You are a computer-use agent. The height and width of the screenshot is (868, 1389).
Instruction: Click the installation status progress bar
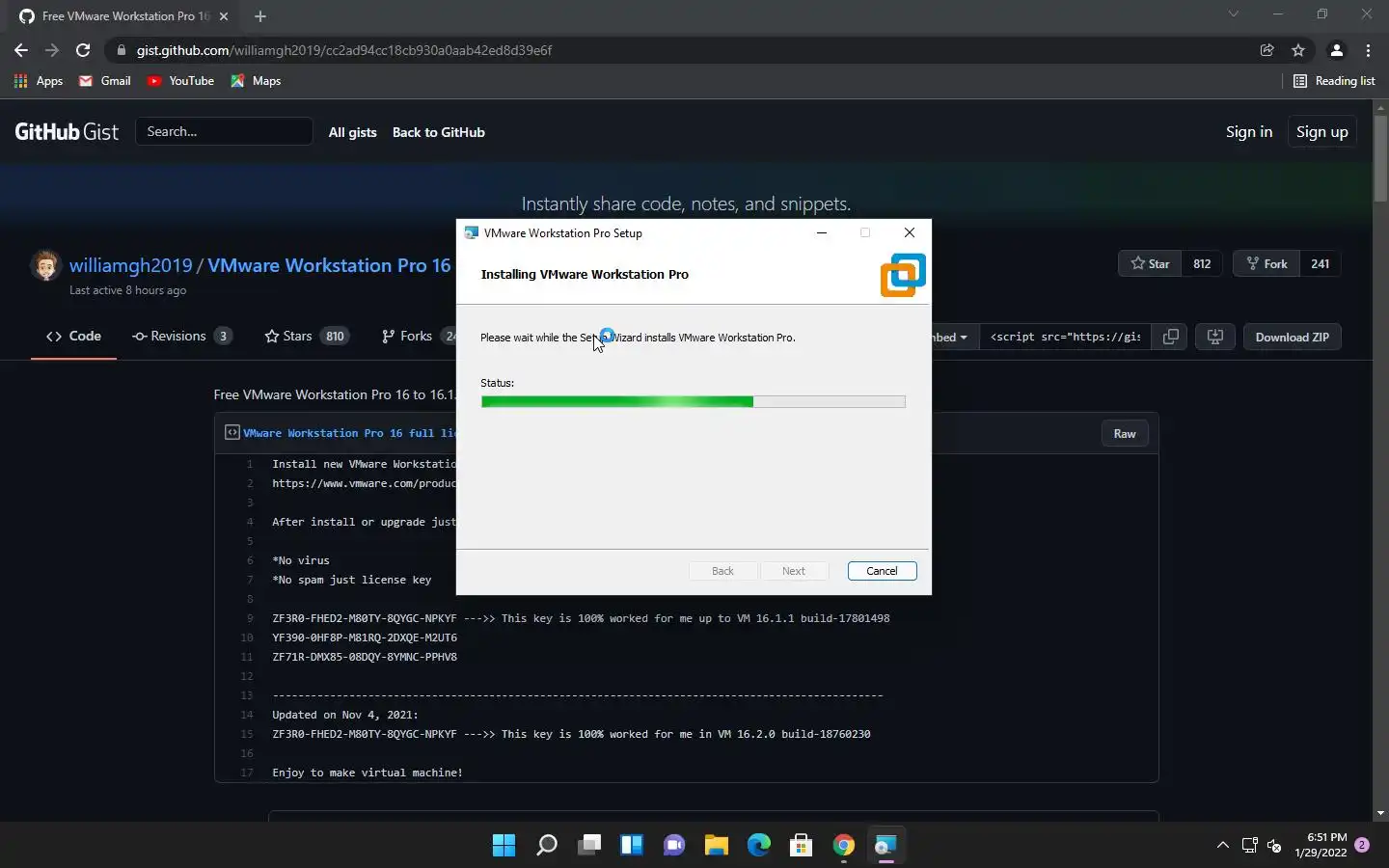[693, 401]
